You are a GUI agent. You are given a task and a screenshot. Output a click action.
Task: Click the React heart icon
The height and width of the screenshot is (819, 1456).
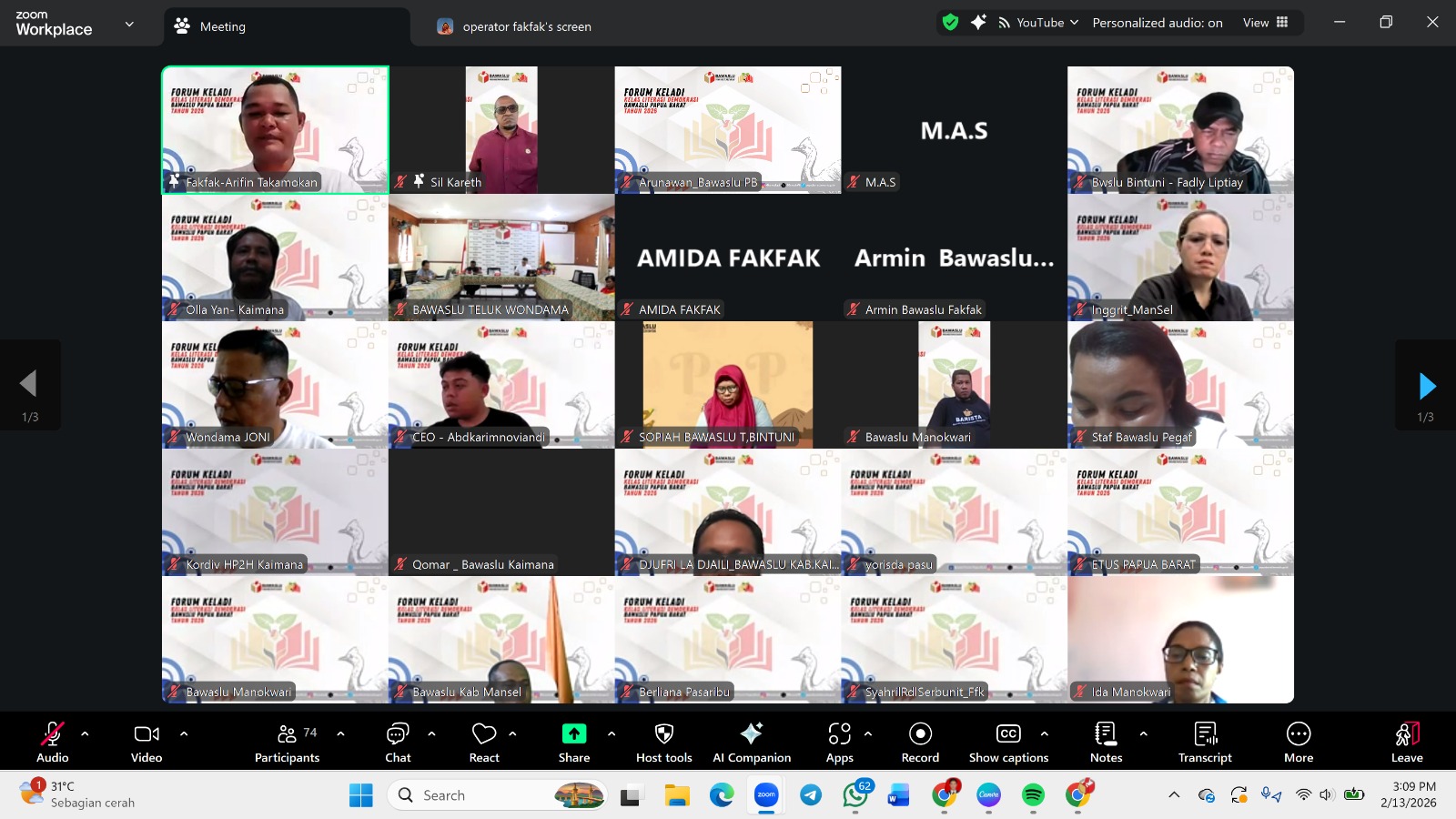tap(484, 742)
